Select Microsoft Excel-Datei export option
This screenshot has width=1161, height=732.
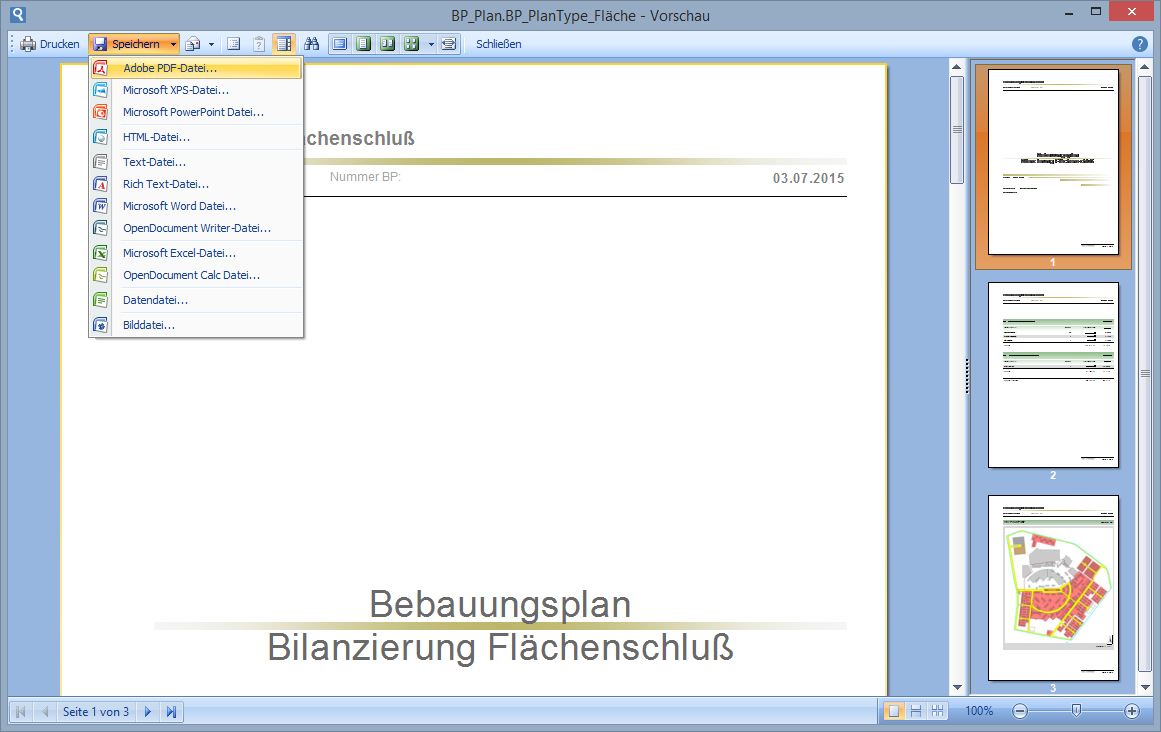[181, 252]
